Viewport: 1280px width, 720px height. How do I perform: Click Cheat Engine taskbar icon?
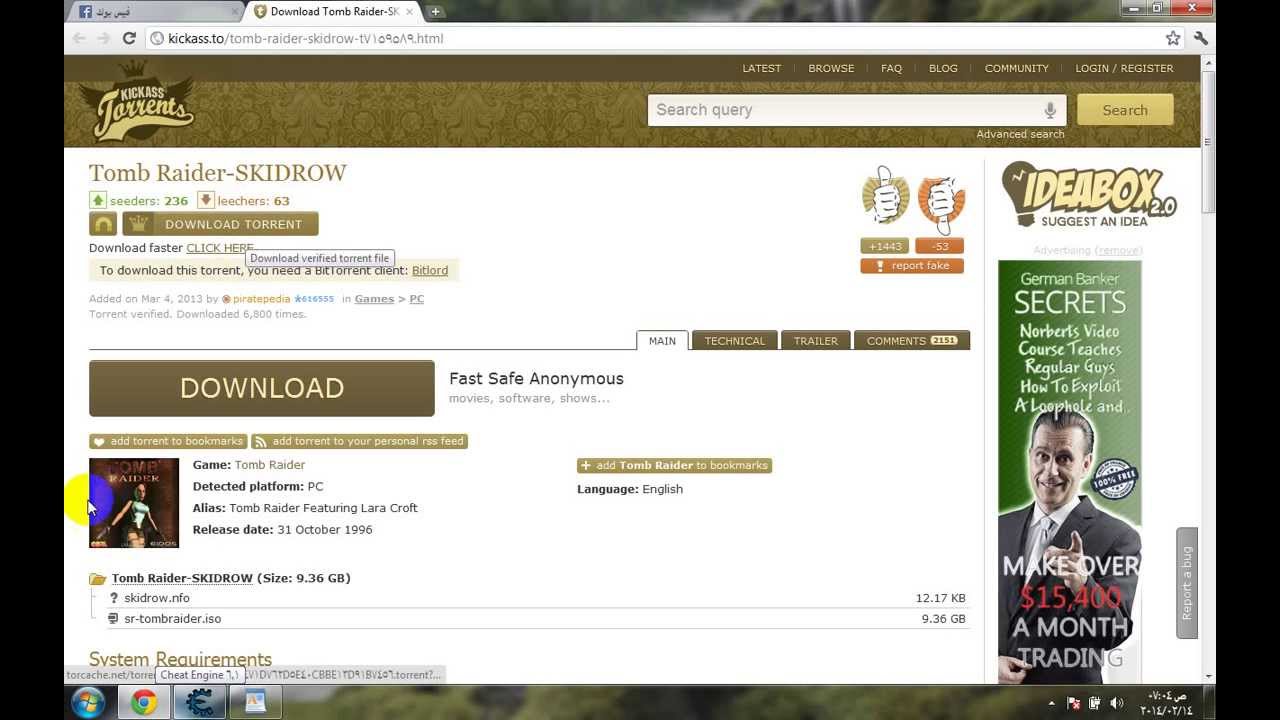[x=199, y=702]
